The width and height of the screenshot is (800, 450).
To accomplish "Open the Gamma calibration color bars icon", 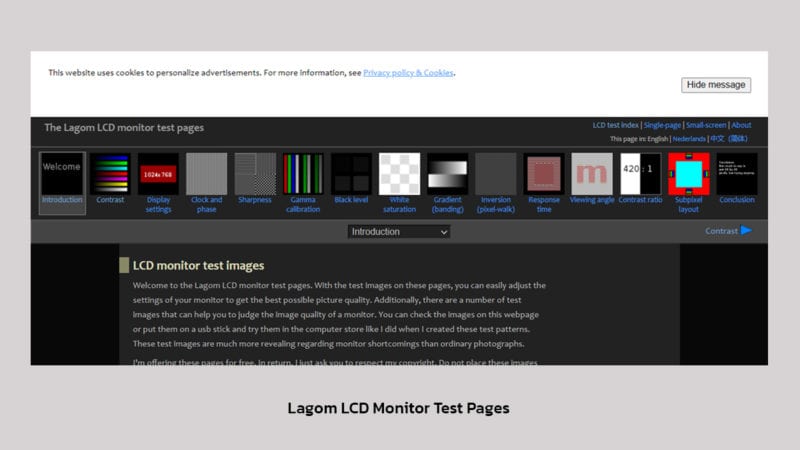I will point(302,173).
